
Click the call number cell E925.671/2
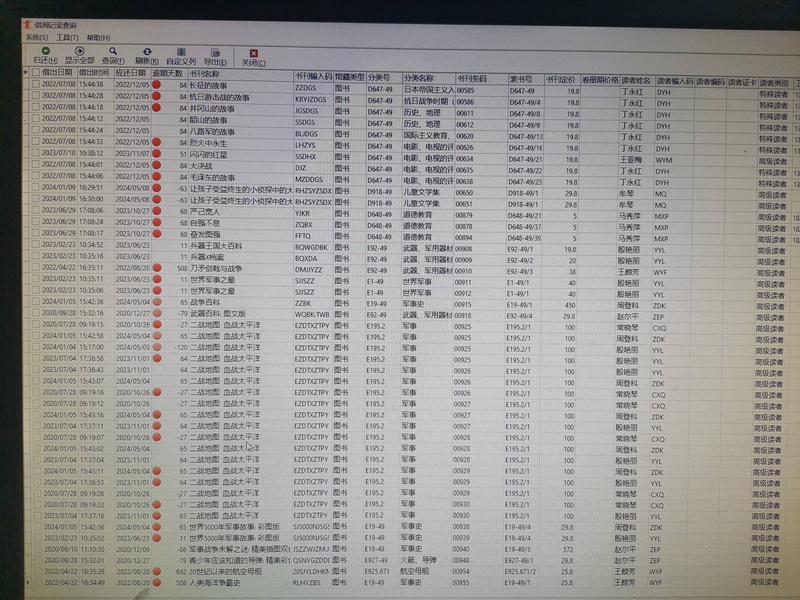(x=520, y=571)
